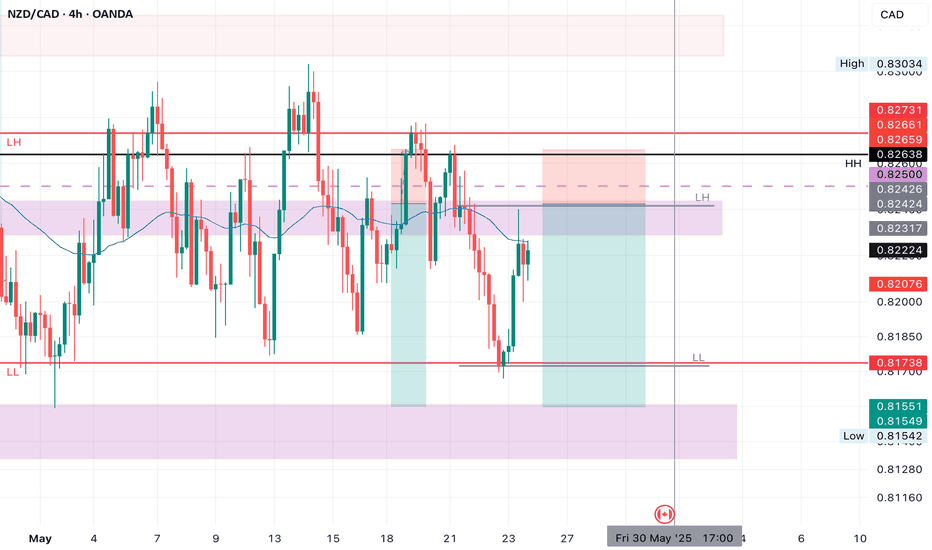Click the red 0.81738 price tag
The height and width of the screenshot is (550, 932).
pos(898,363)
